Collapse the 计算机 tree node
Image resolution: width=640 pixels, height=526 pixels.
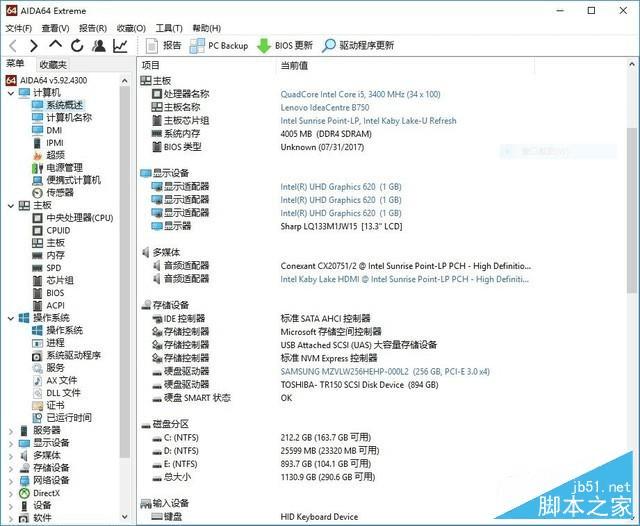point(11,93)
